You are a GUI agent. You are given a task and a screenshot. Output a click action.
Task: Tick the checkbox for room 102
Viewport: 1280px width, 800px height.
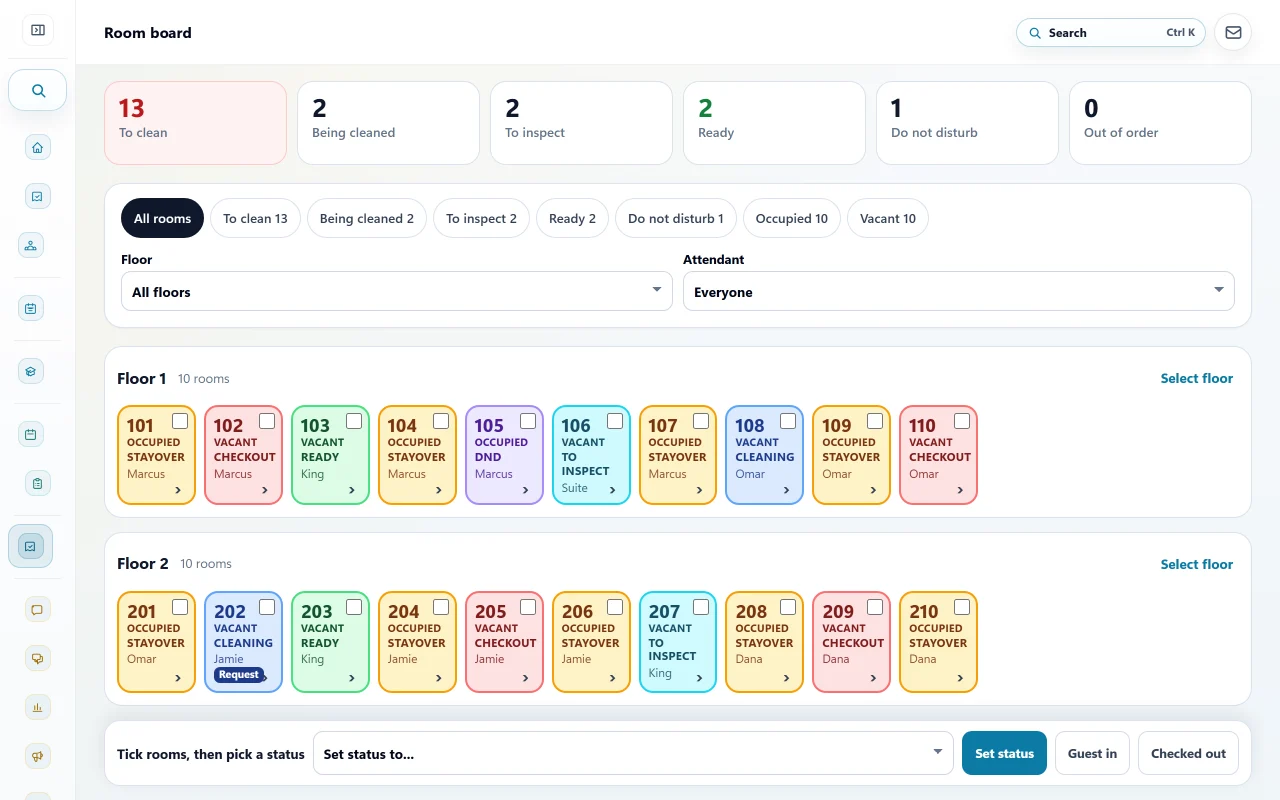pos(267,421)
